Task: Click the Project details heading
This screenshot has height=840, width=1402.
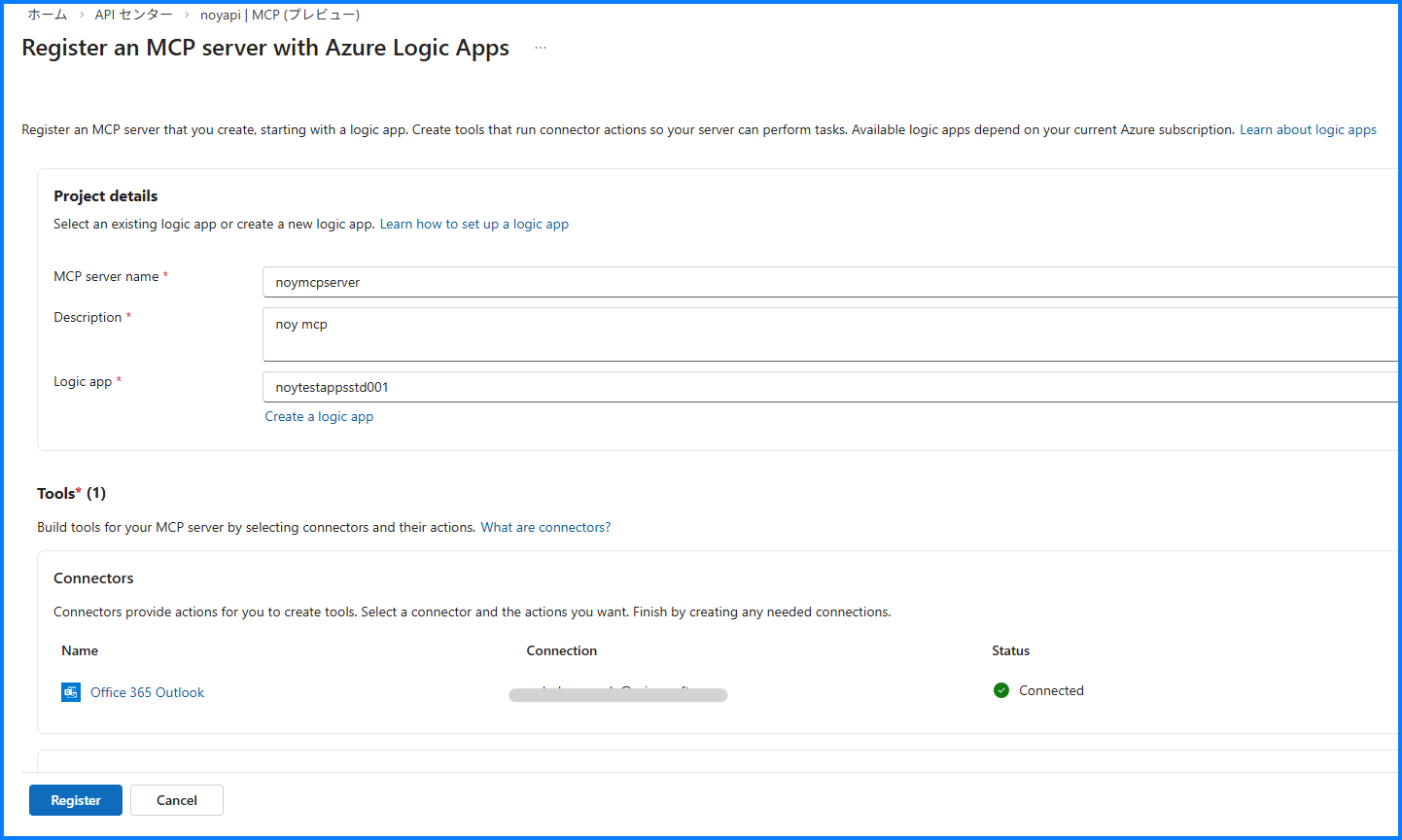Action: click(105, 195)
